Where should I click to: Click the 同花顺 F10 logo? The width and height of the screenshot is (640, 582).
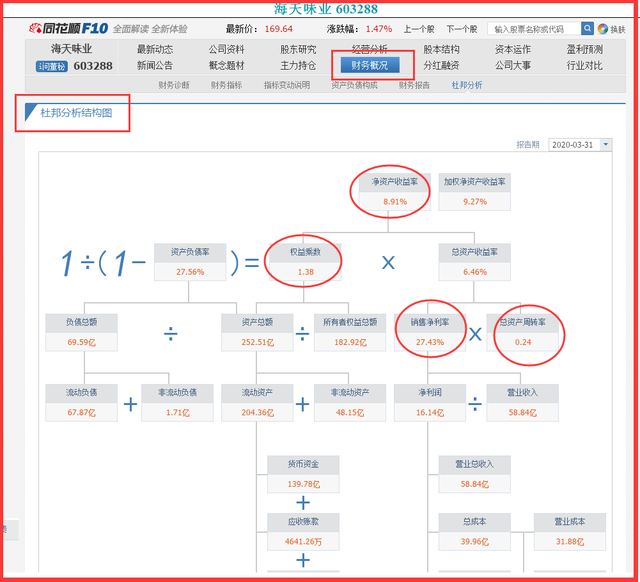pyautogui.click(x=68, y=29)
